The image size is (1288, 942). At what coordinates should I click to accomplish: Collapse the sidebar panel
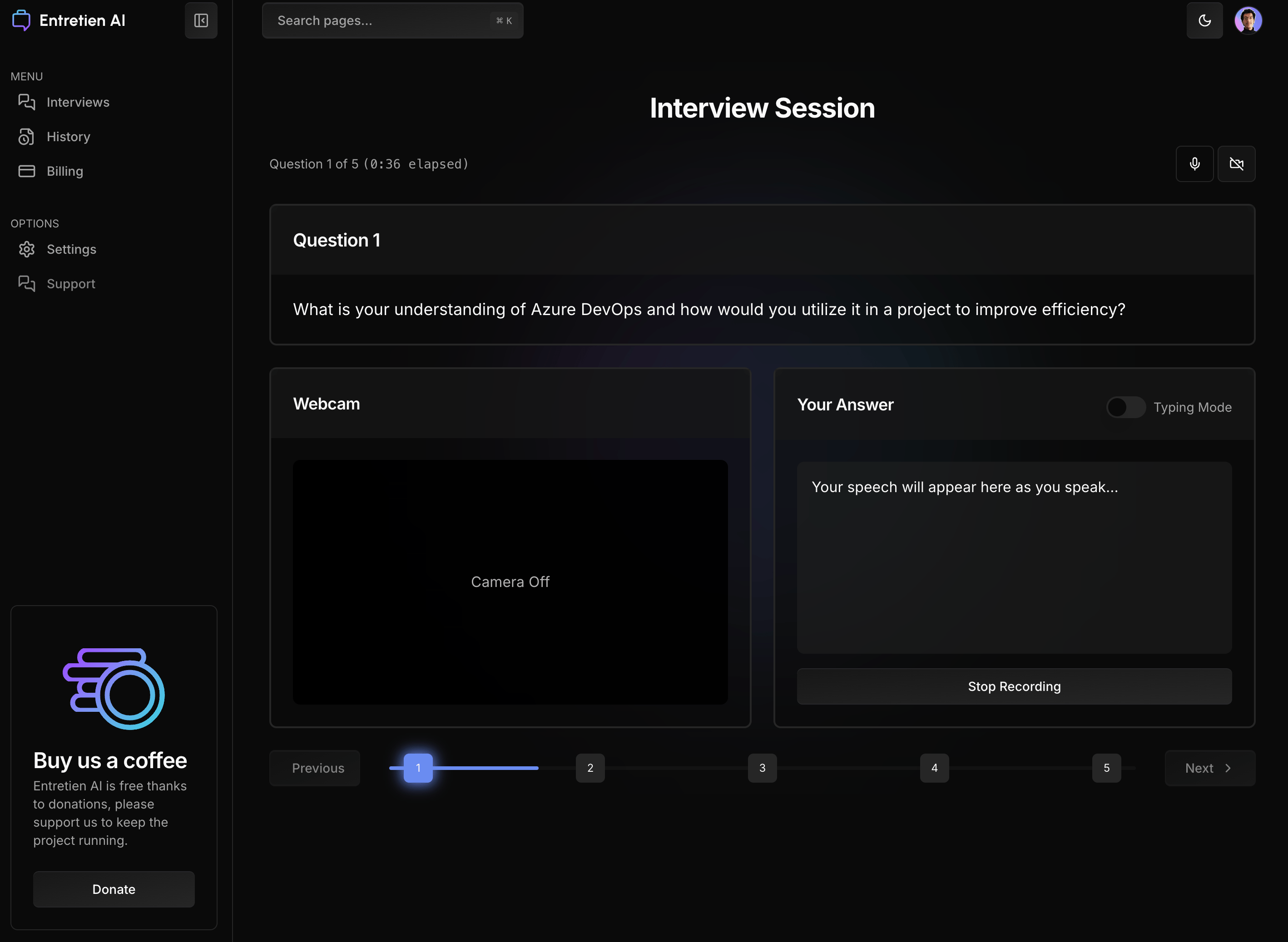(x=201, y=20)
